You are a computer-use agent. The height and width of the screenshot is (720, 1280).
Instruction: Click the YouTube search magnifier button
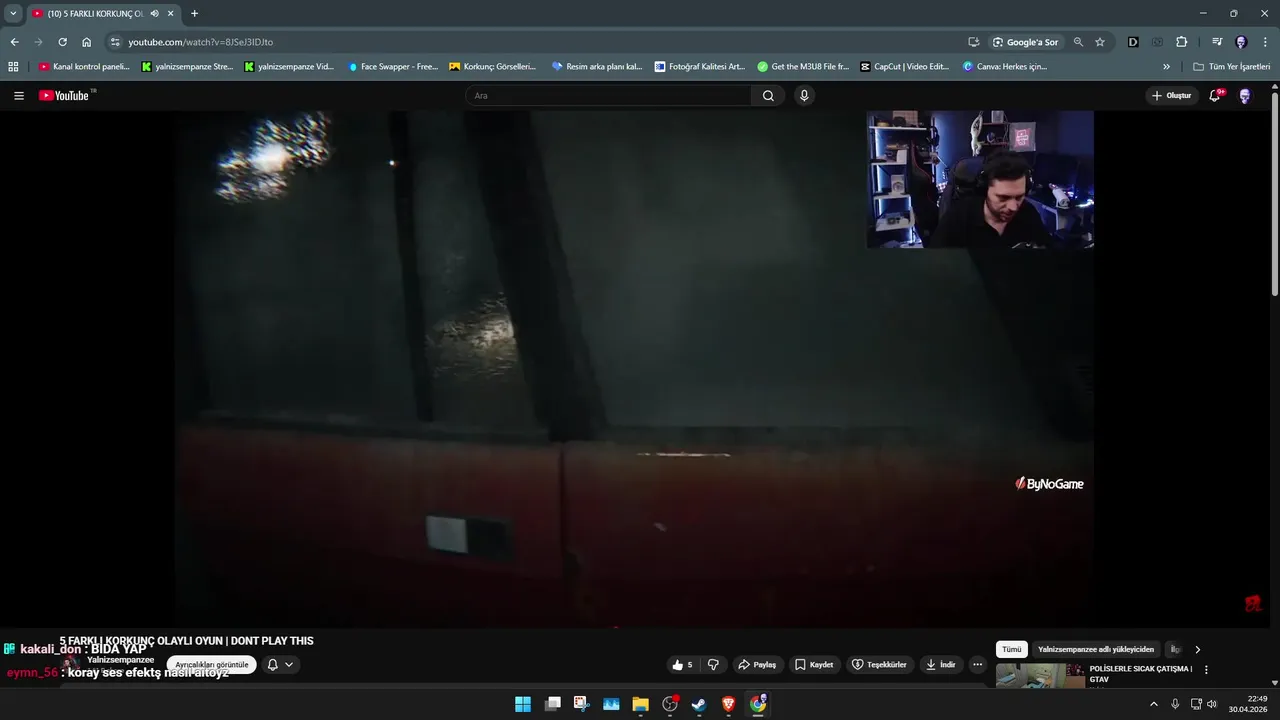[x=768, y=96]
